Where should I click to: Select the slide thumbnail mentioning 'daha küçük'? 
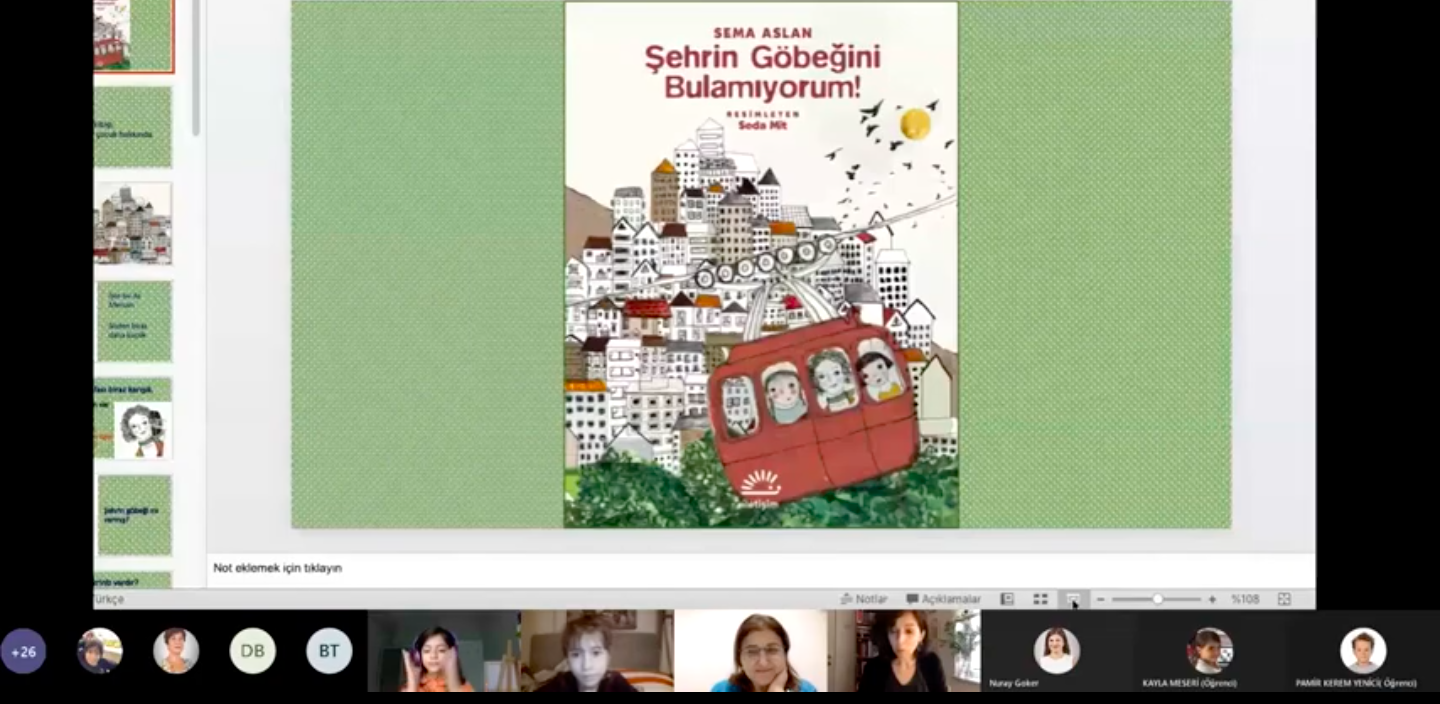(133, 321)
